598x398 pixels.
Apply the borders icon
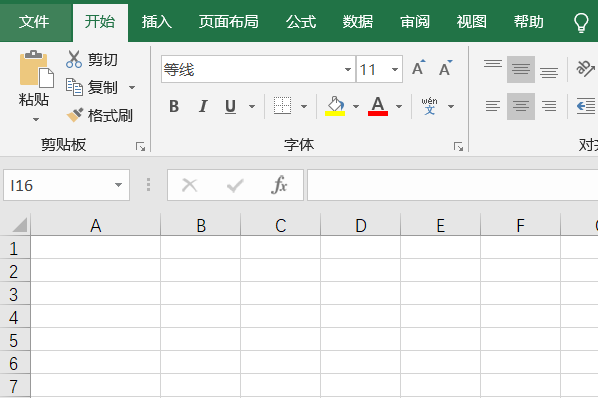(x=282, y=106)
